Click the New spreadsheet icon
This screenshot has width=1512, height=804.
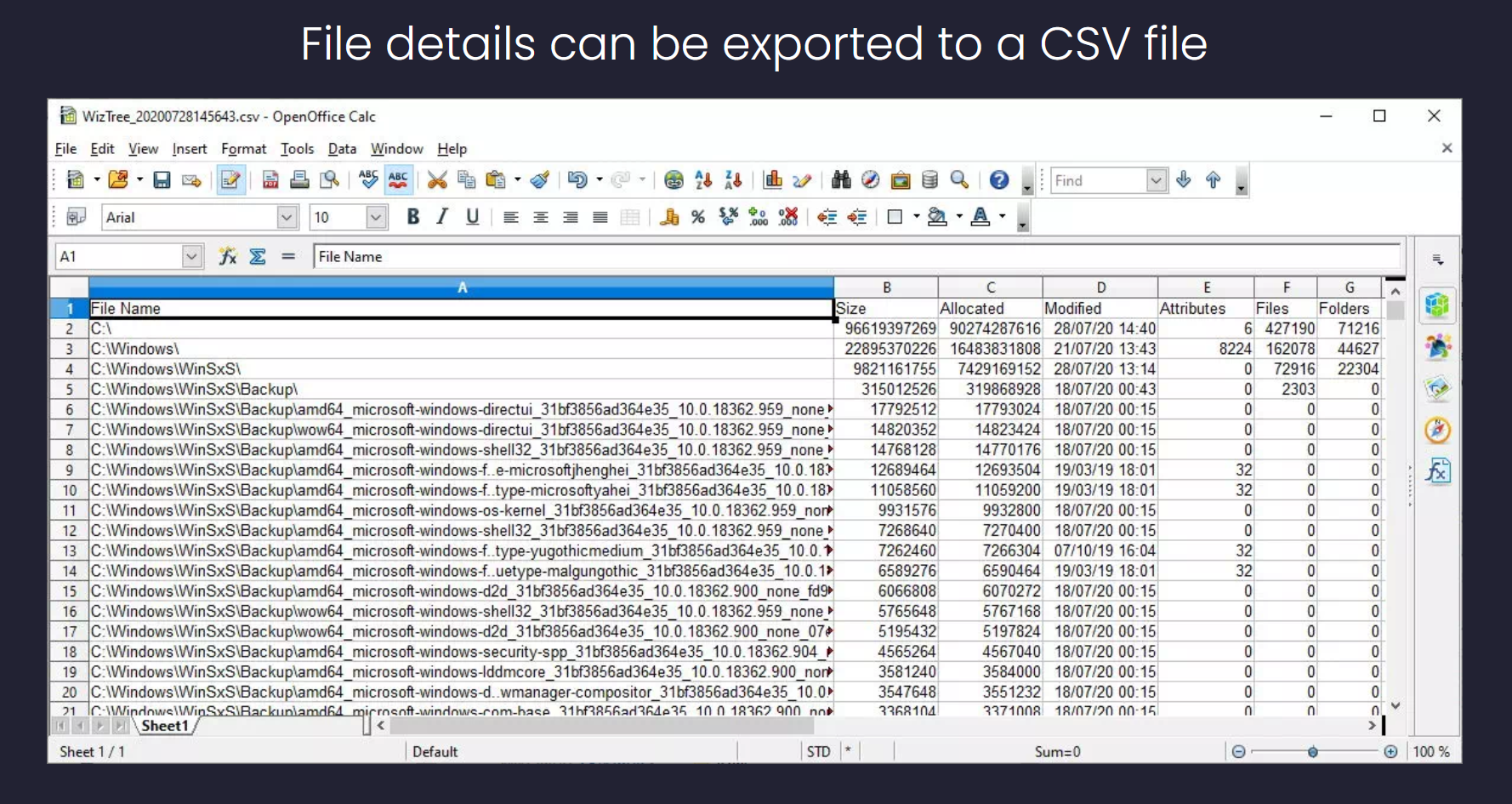pos(76,180)
